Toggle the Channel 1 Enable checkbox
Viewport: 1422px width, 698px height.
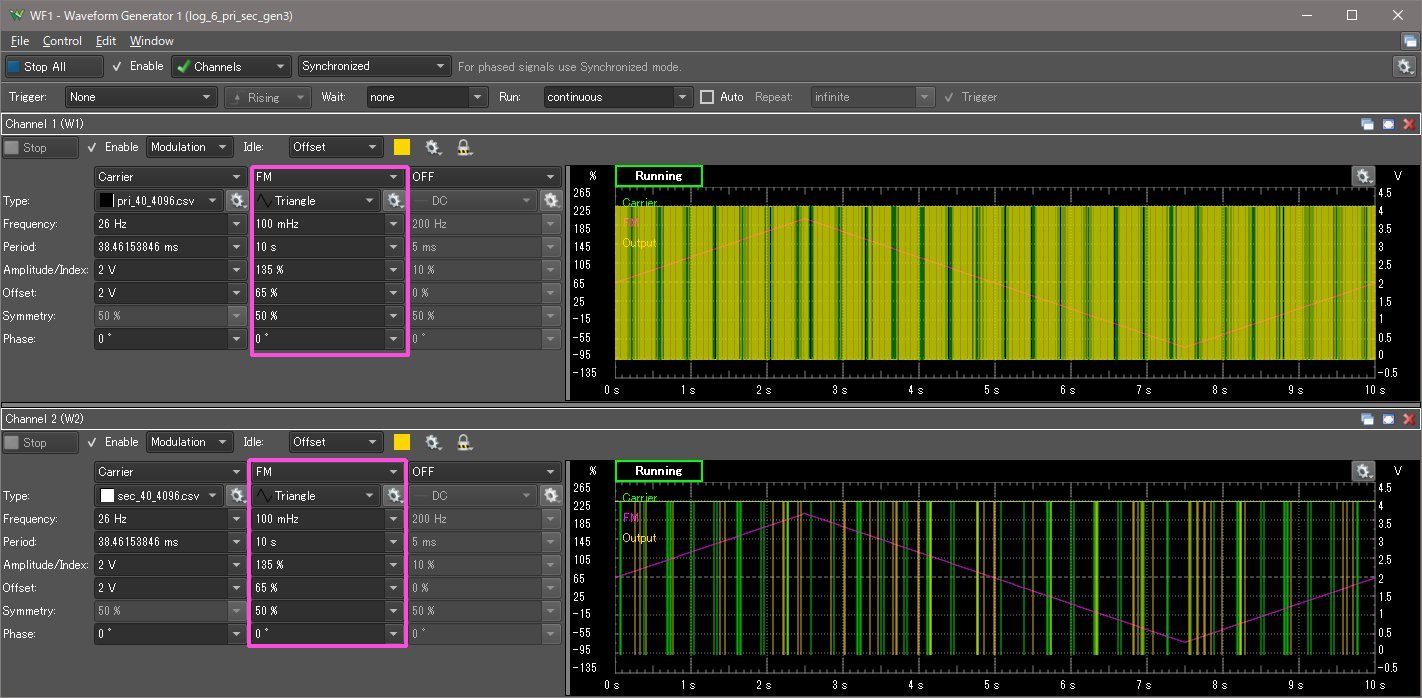[x=93, y=147]
